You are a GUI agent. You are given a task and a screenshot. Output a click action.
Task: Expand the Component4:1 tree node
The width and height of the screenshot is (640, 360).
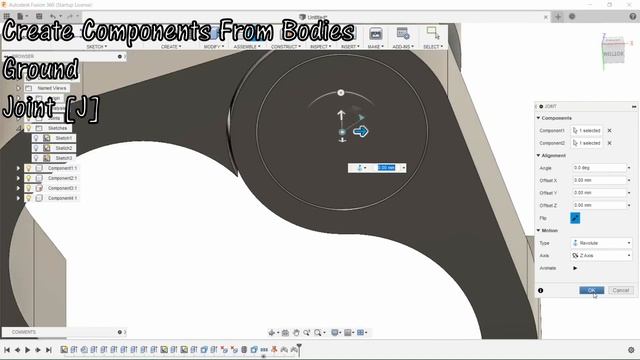[18, 198]
